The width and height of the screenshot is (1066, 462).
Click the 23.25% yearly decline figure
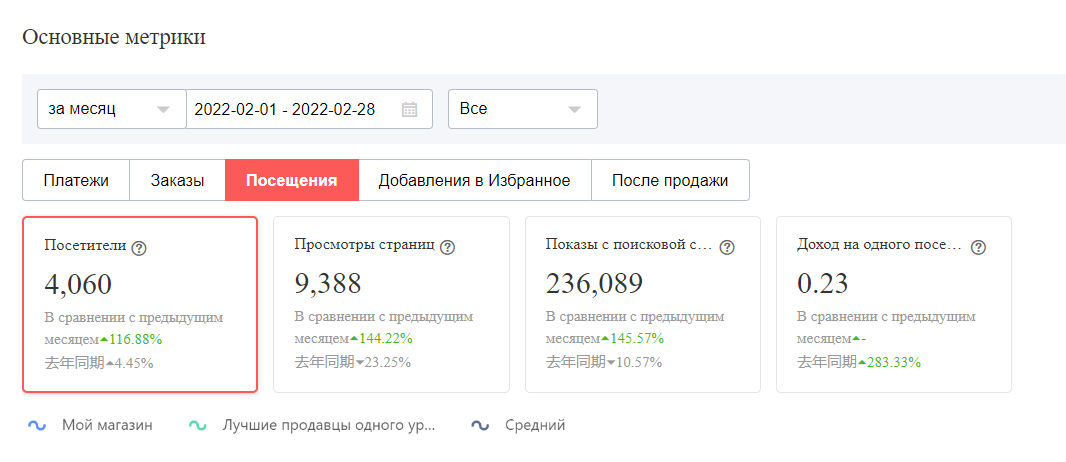click(x=388, y=363)
